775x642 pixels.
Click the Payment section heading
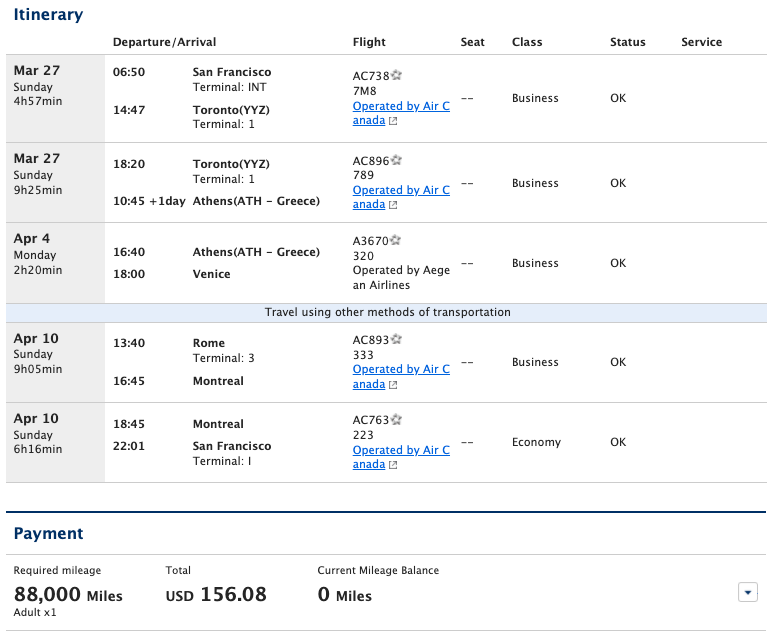pos(48,534)
